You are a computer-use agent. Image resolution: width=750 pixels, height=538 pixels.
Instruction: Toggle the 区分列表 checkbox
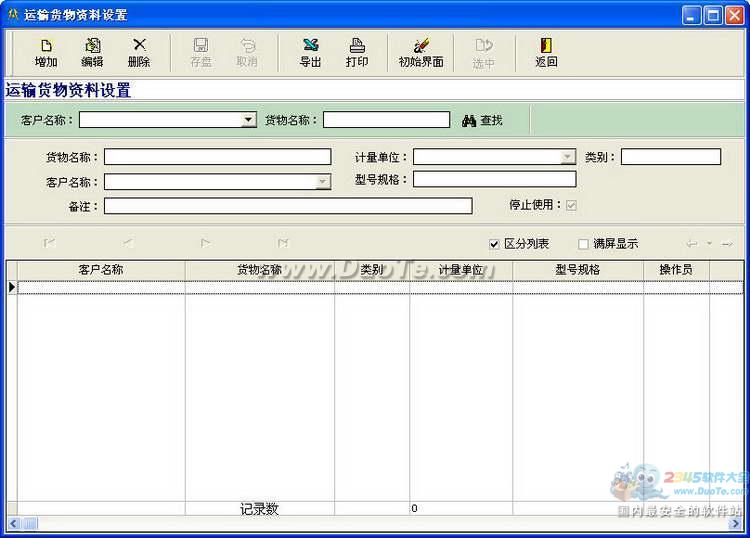[494, 244]
